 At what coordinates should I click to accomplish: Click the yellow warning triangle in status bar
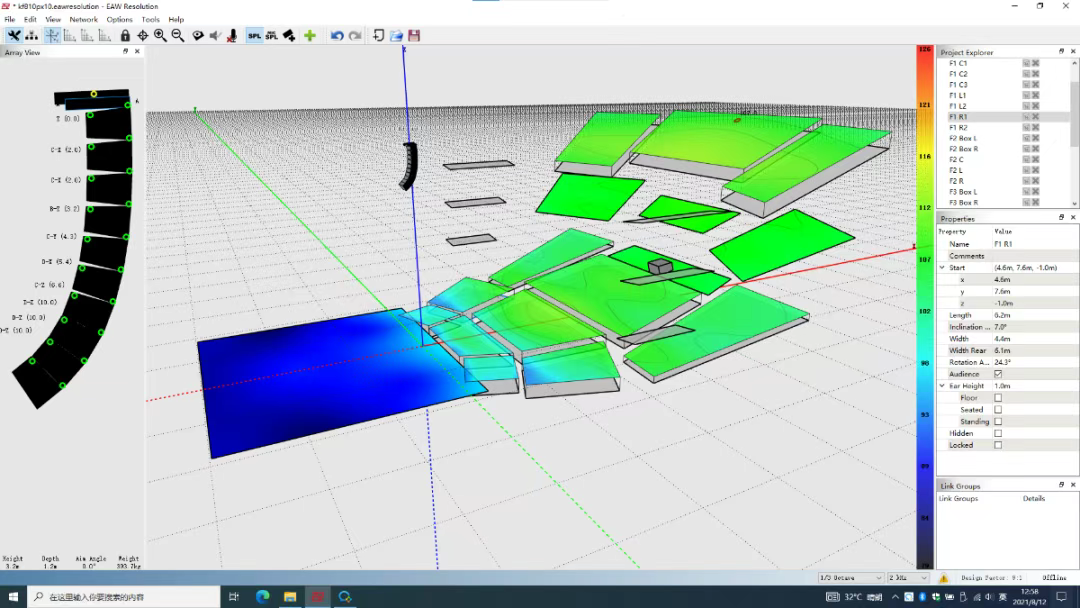(944, 578)
